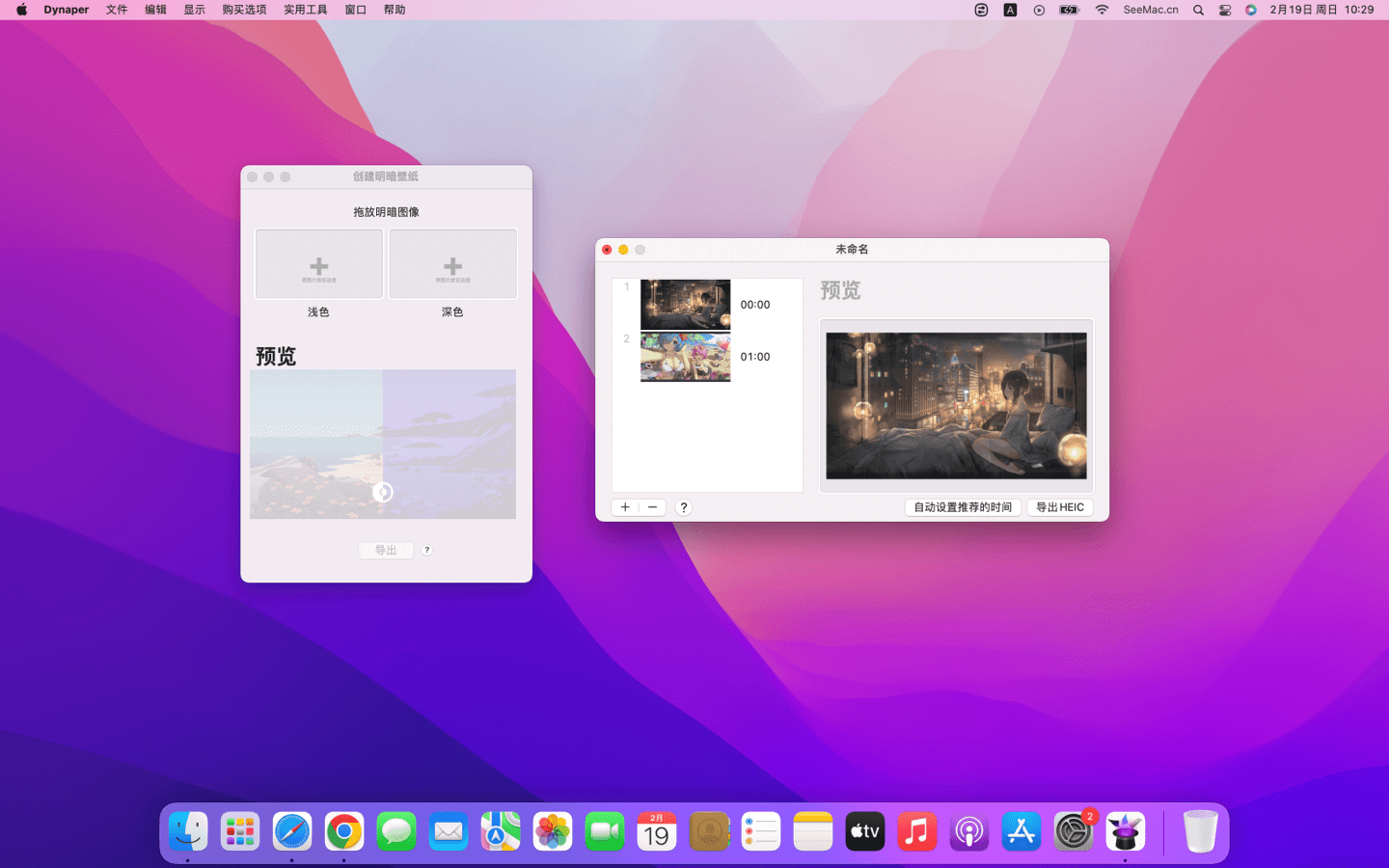The height and width of the screenshot is (868, 1389).
Task: Open help with the question mark button
Action: [684, 507]
